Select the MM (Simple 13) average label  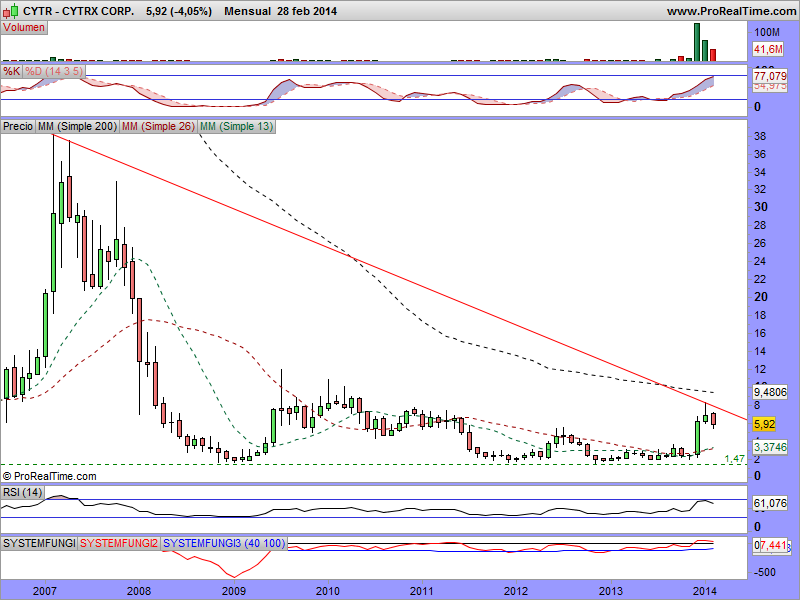237,126
